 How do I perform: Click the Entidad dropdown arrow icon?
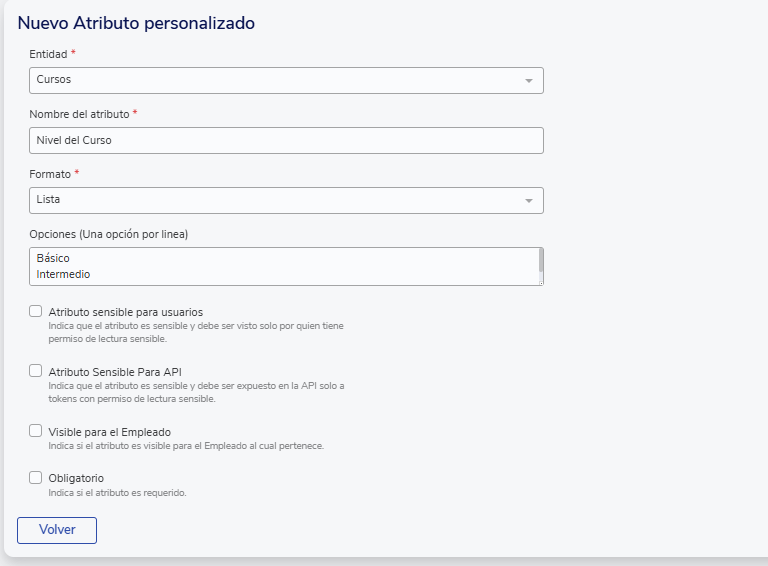pyautogui.click(x=529, y=80)
